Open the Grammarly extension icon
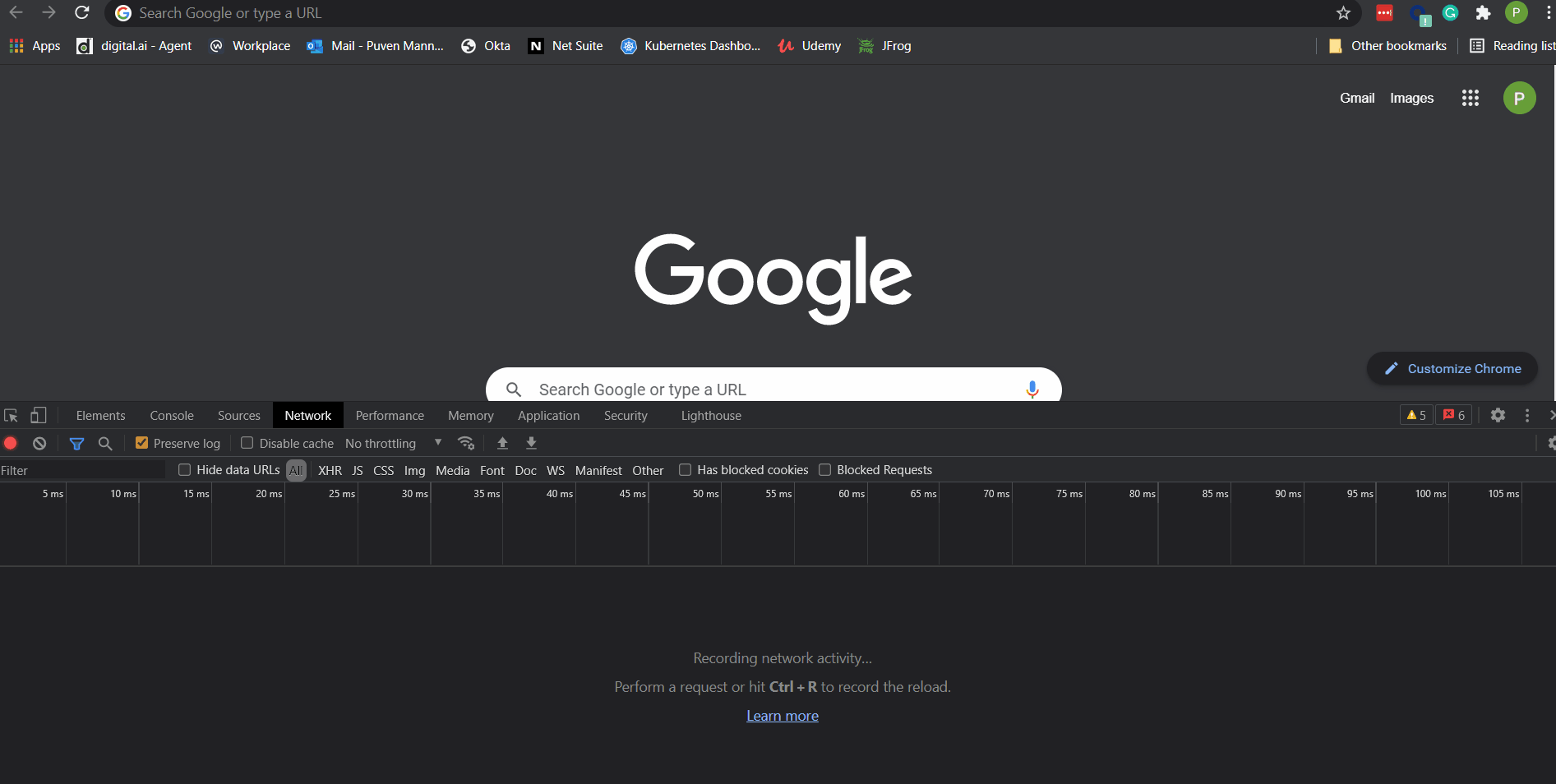This screenshot has width=1556, height=784. click(x=1450, y=13)
